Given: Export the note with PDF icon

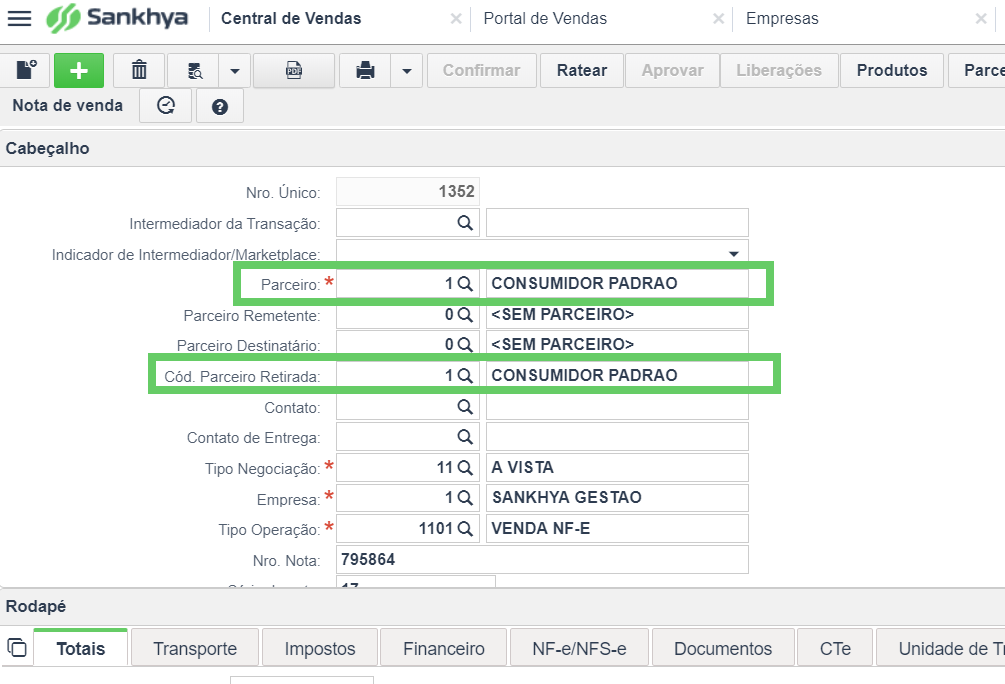Looking at the screenshot, I should coord(294,70).
